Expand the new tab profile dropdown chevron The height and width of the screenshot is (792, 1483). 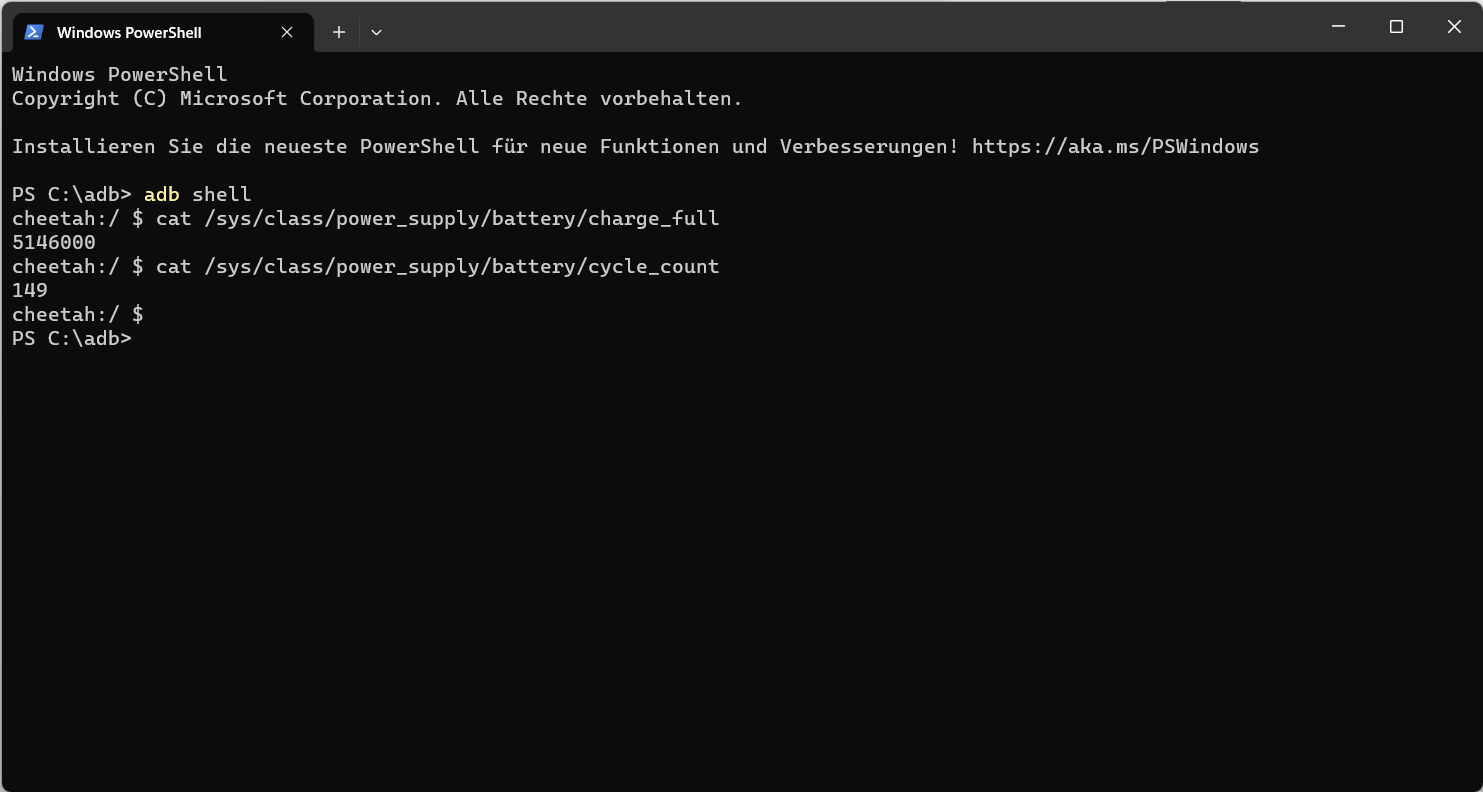pos(376,32)
